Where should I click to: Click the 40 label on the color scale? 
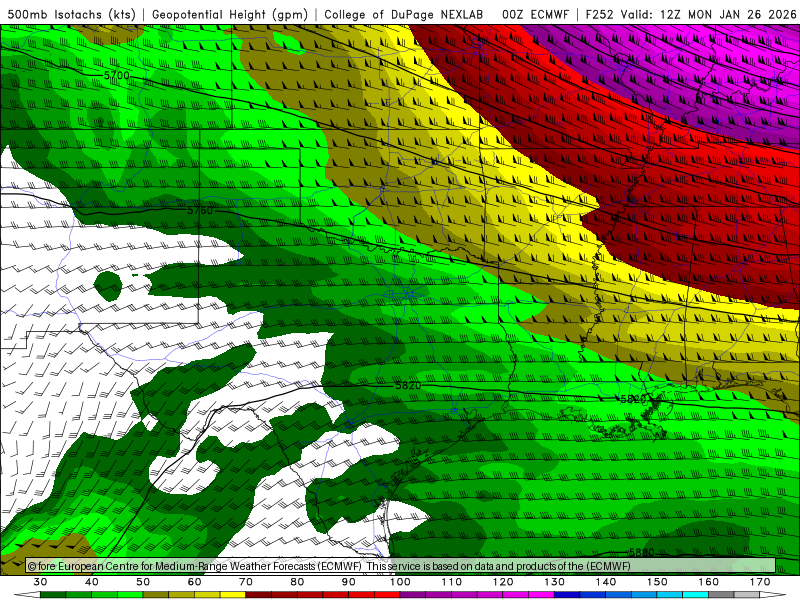(92, 582)
